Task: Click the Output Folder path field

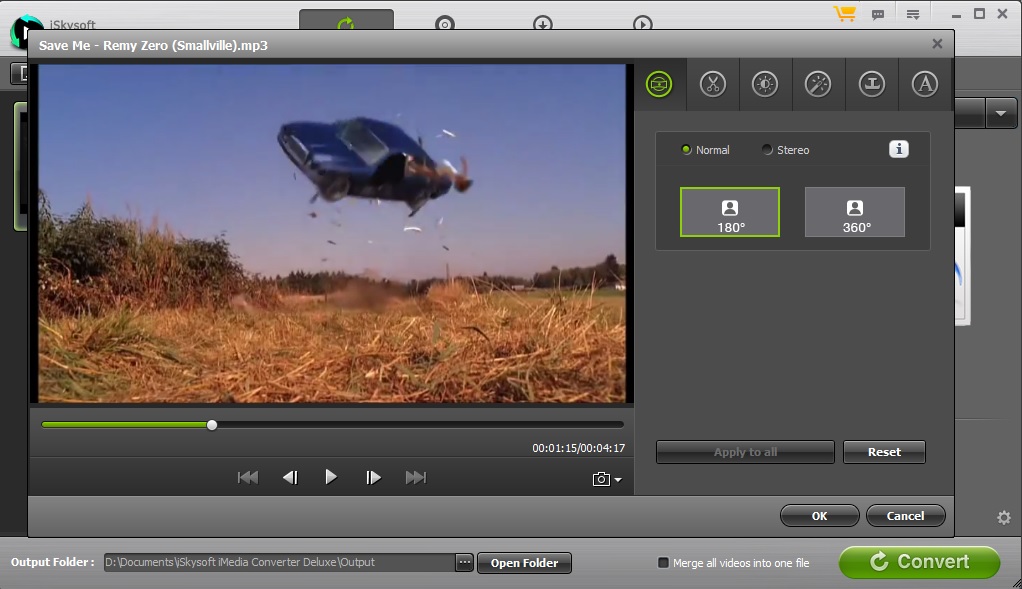Action: point(279,562)
